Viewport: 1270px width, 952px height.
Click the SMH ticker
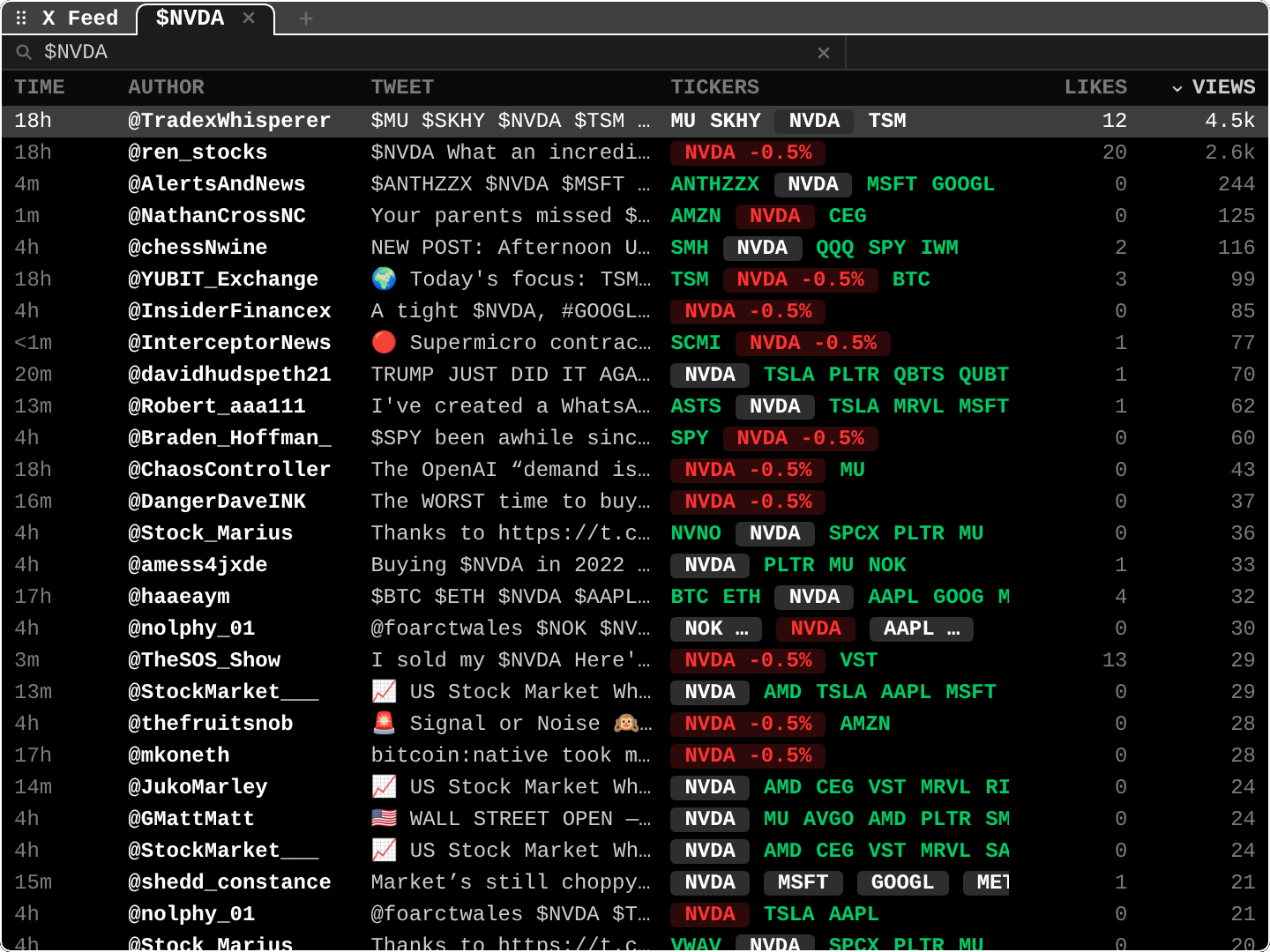690,248
